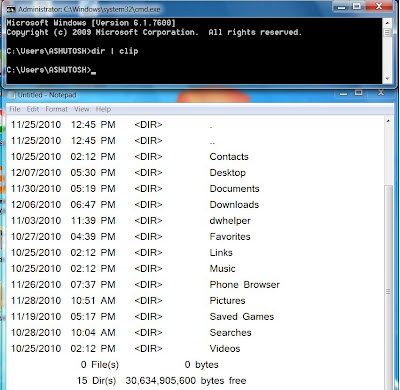Click the date 11/28/2010 in the Pictures row

coord(36,301)
